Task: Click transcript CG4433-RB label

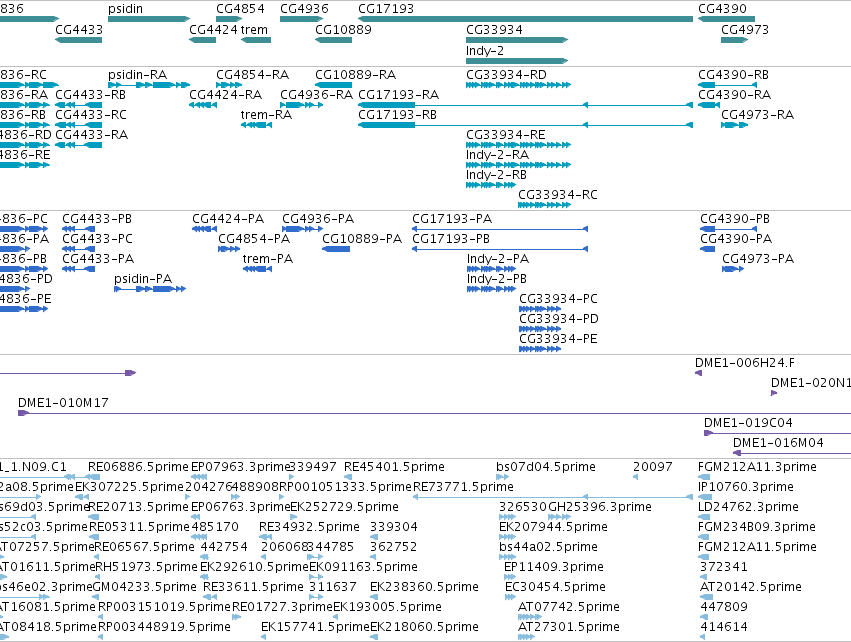Action: pyautogui.click(x=91, y=95)
